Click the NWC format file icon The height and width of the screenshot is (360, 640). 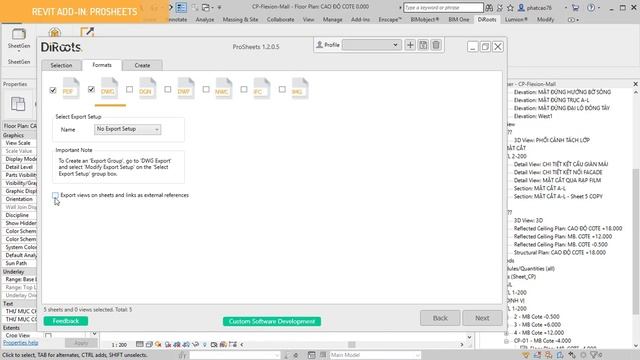click(x=223, y=88)
